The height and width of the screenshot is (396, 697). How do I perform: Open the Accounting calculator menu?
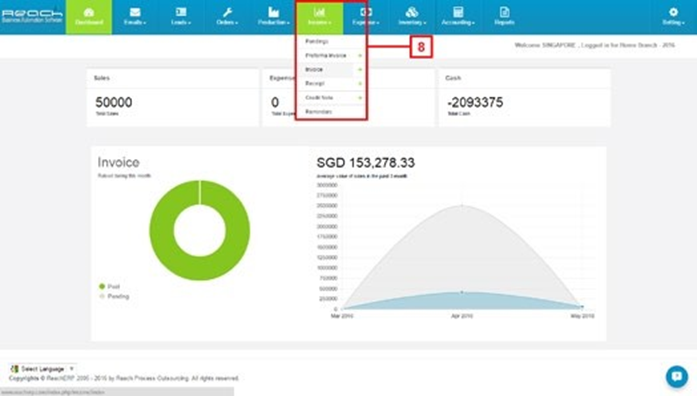[458, 12]
